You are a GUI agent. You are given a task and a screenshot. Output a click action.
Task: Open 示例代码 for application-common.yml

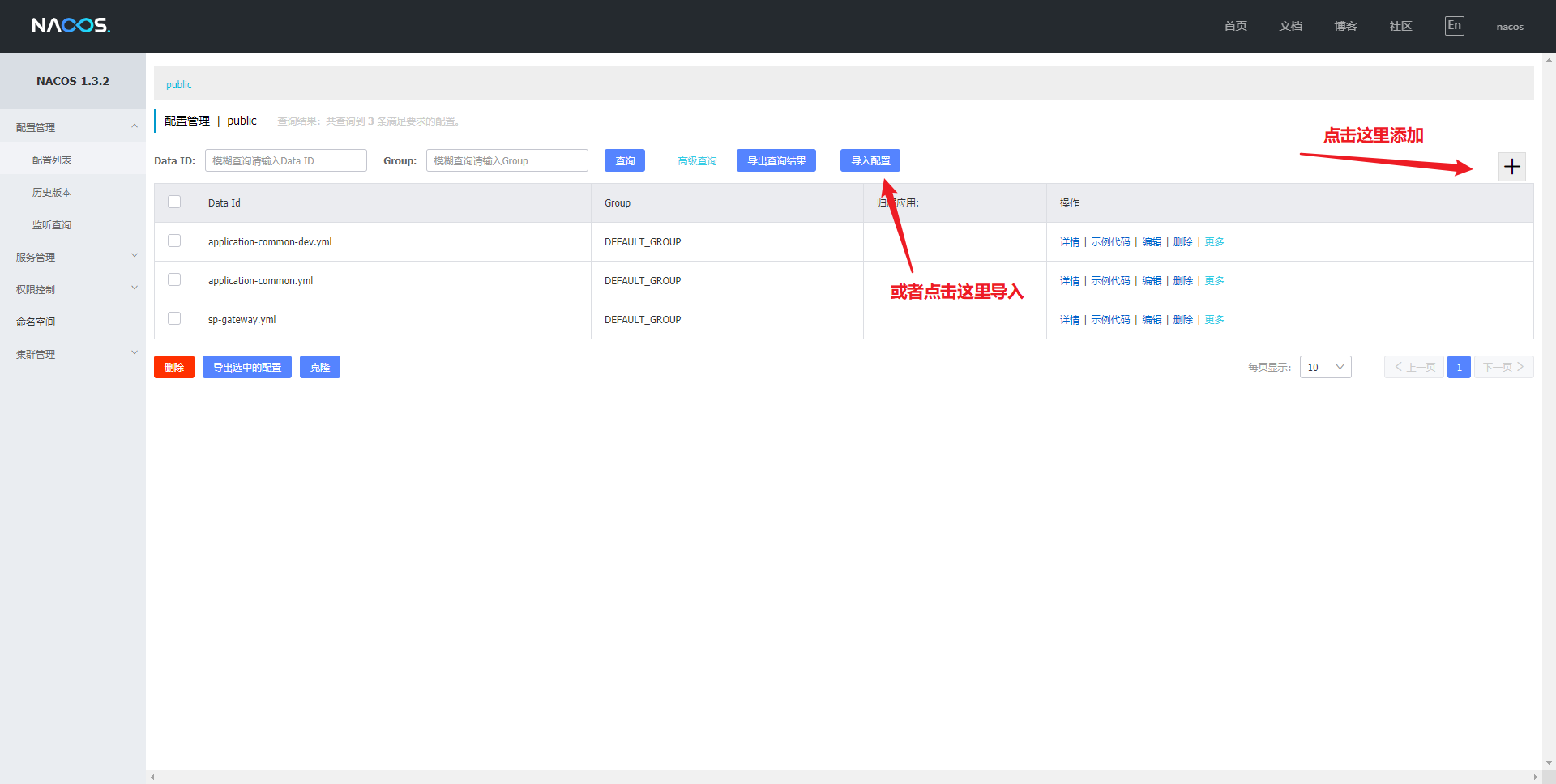coord(1110,281)
